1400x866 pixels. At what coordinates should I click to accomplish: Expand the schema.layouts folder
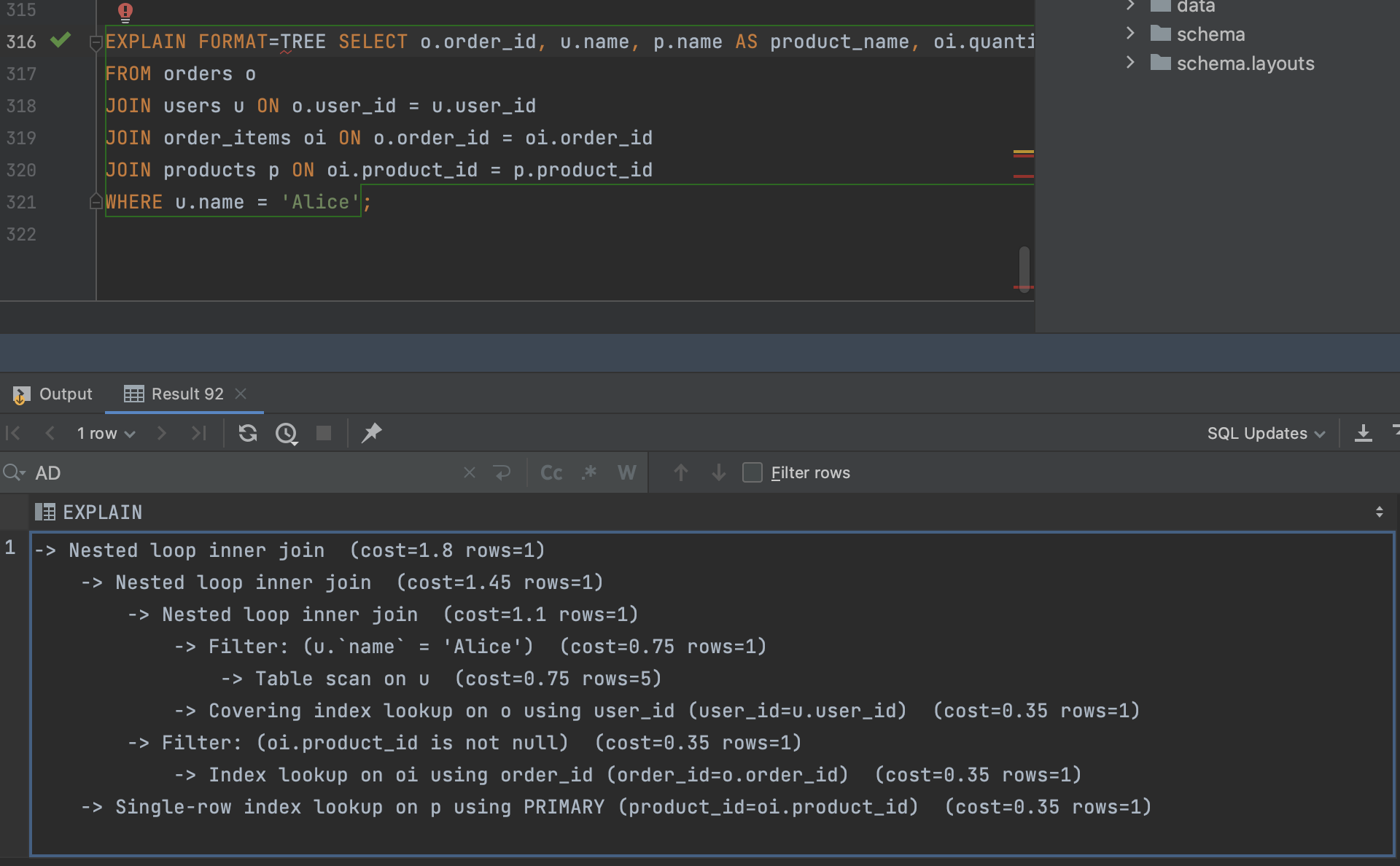1130,63
